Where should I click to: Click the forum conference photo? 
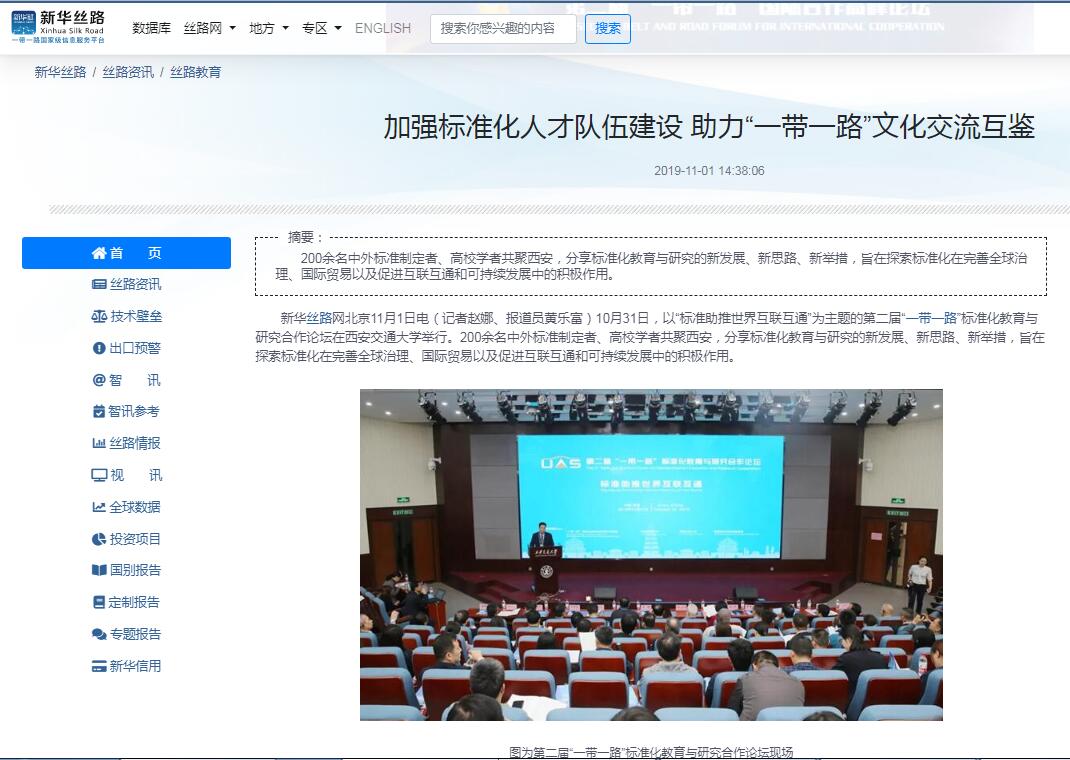pos(651,555)
